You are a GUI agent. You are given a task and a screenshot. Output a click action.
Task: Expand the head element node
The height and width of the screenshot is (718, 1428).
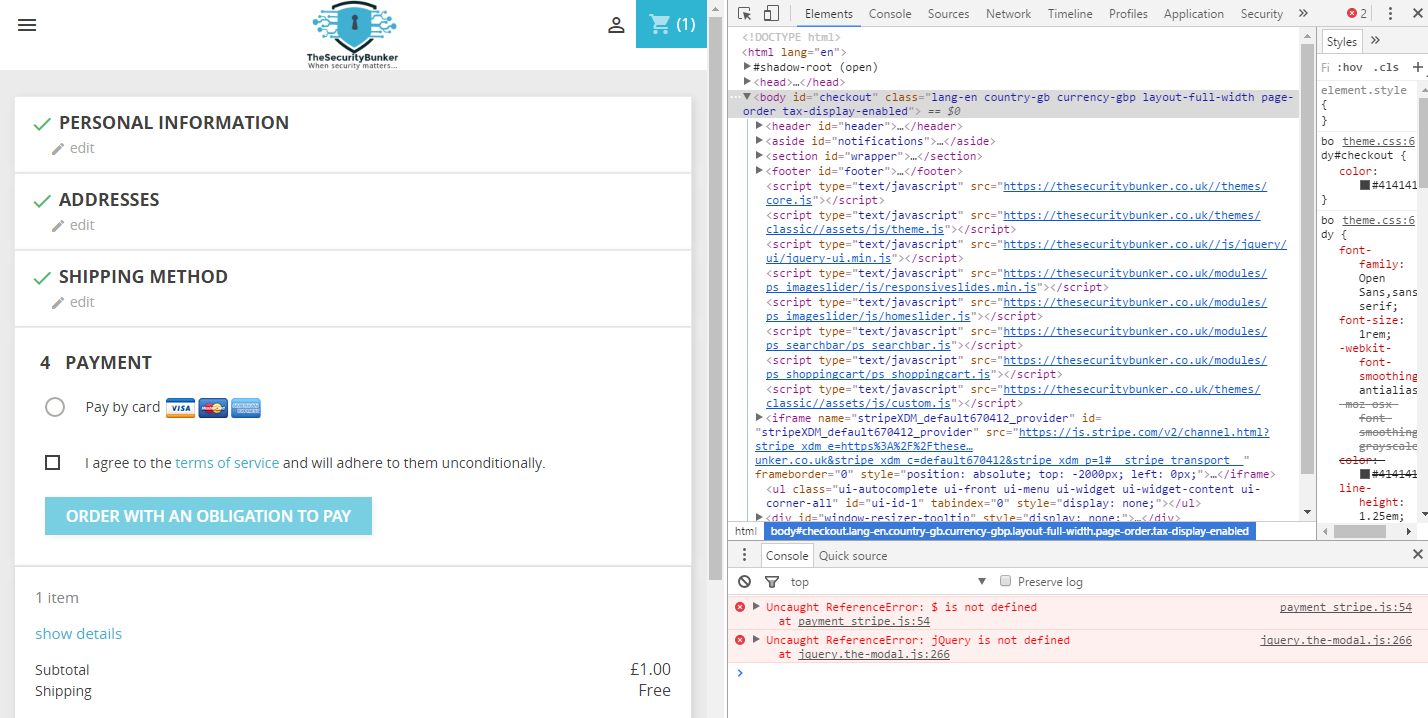point(748,82)
